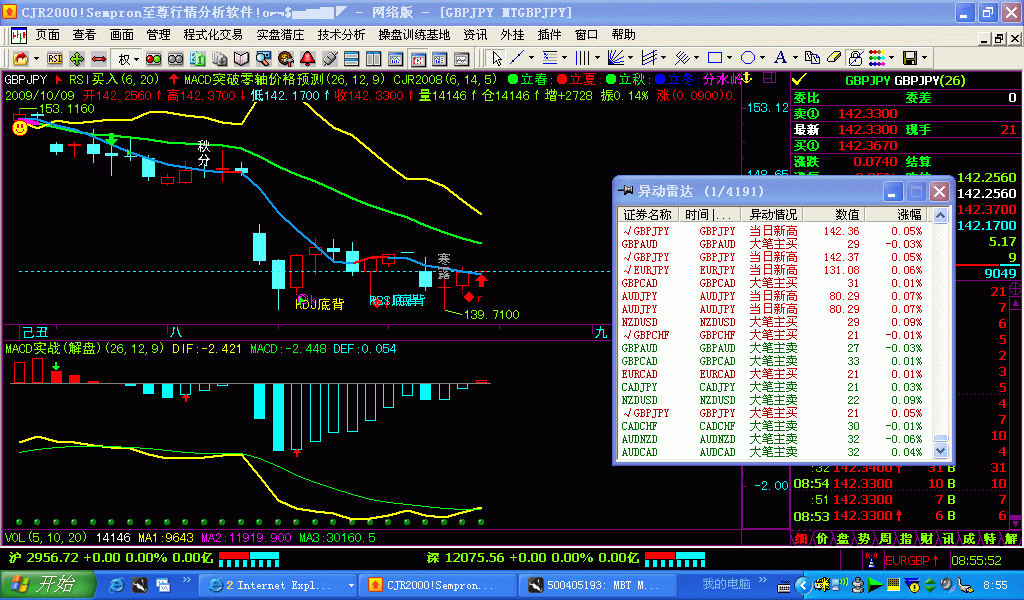Viewport: 1024px width, 600px height.
Task: Click the red alarm bell icon
Action: tap(308, 59)
